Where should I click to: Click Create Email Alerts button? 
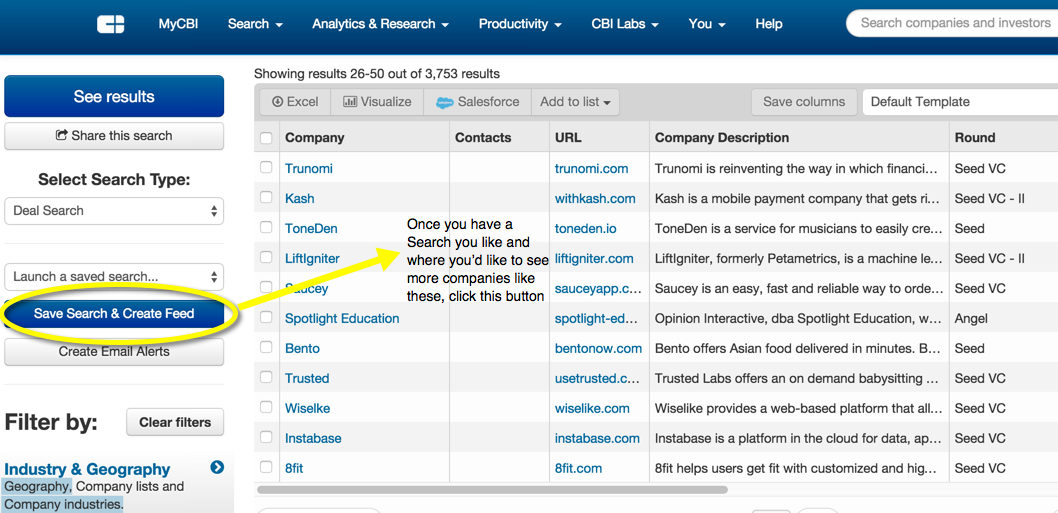coord(114,352)
